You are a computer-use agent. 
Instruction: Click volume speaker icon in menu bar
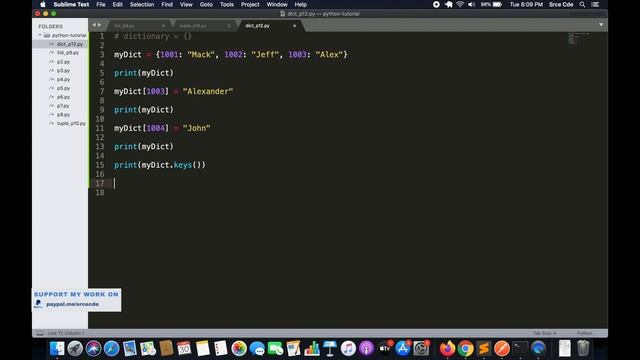[471, 4]
